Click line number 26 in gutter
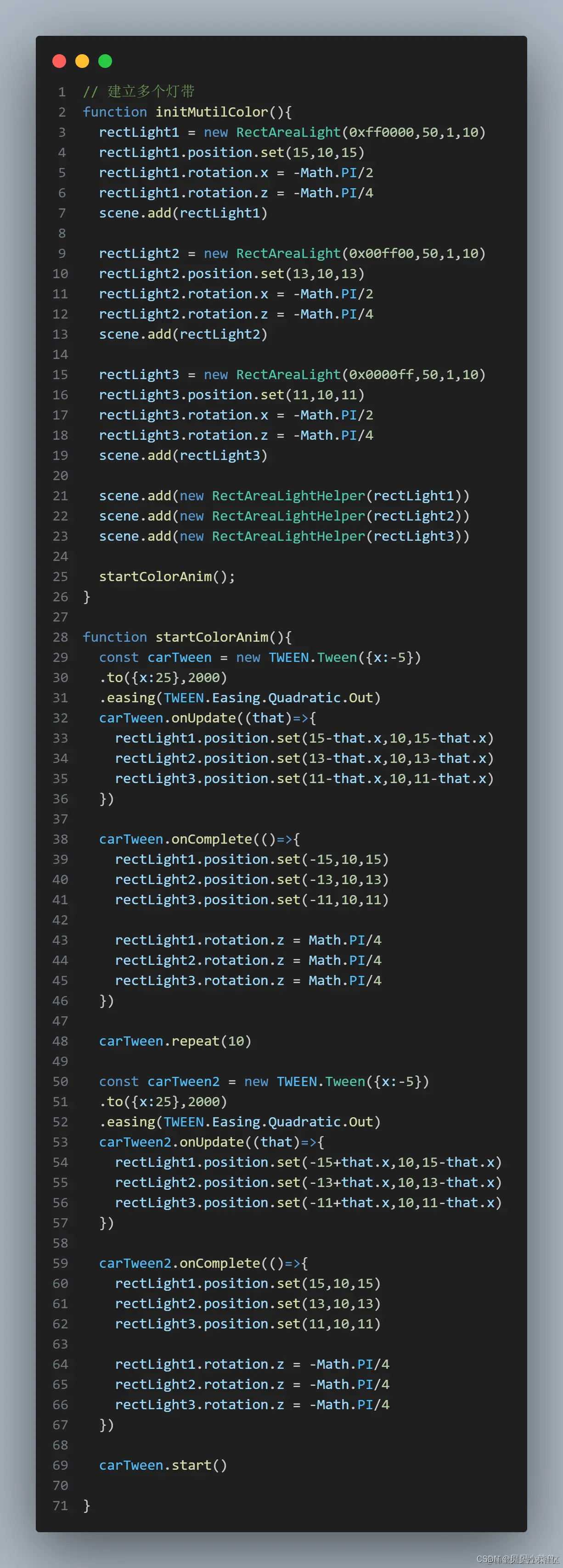Screen dimensions: 563x1568 pos(60,597)
